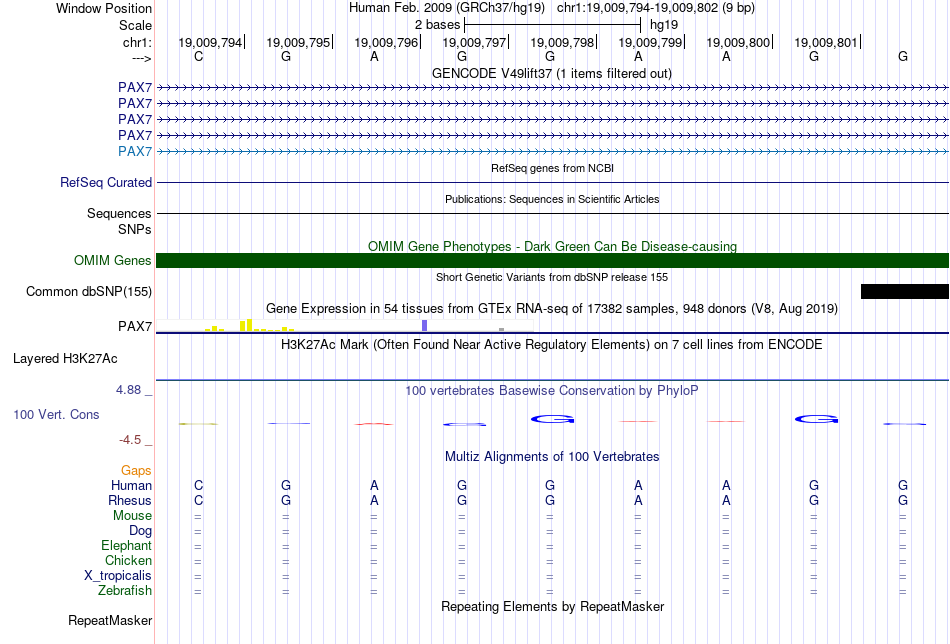Screen dimensions: 950x644
Task: Open the GTEx Gene Expression track title
Action: point(552,308)
